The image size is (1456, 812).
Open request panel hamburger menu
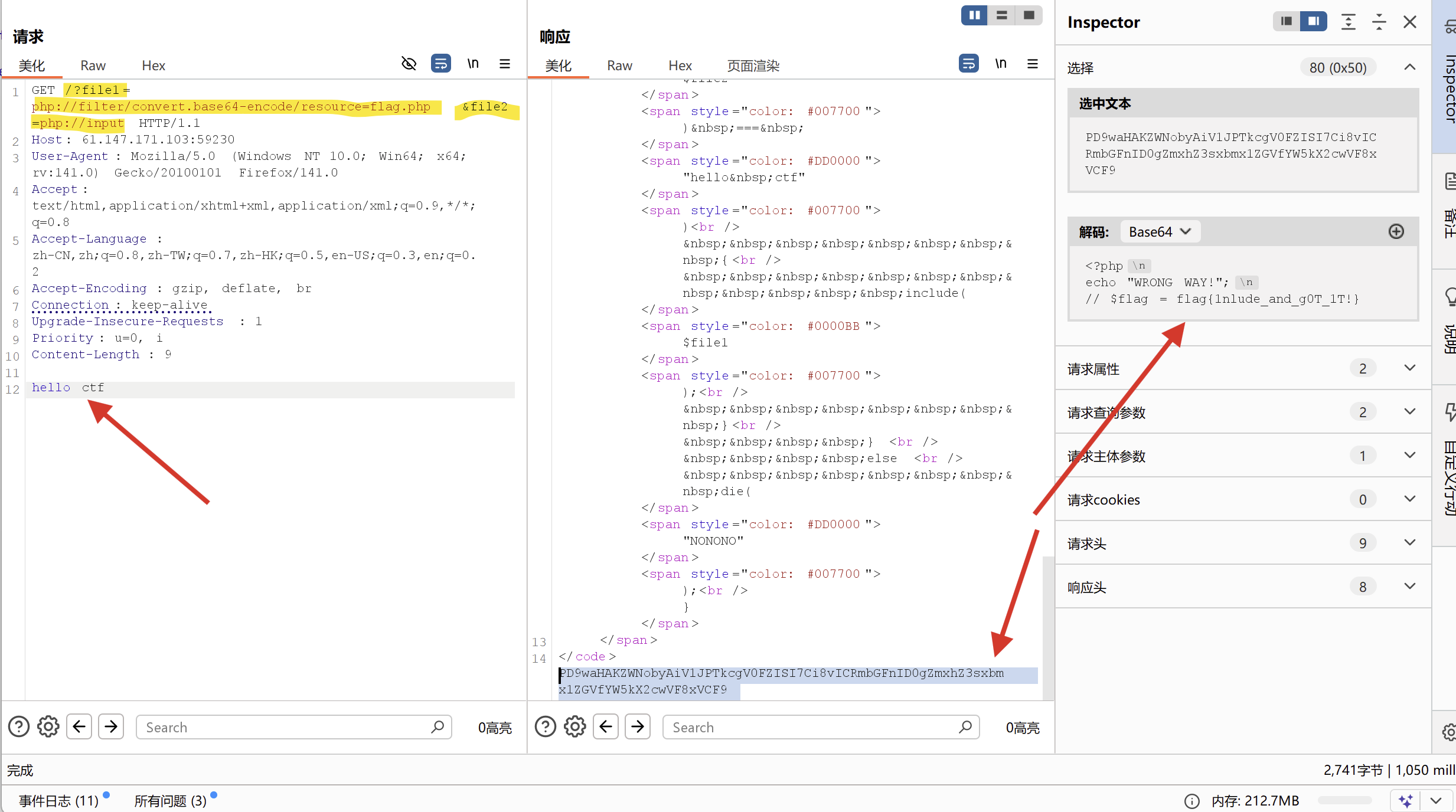[x=504, y=64]
